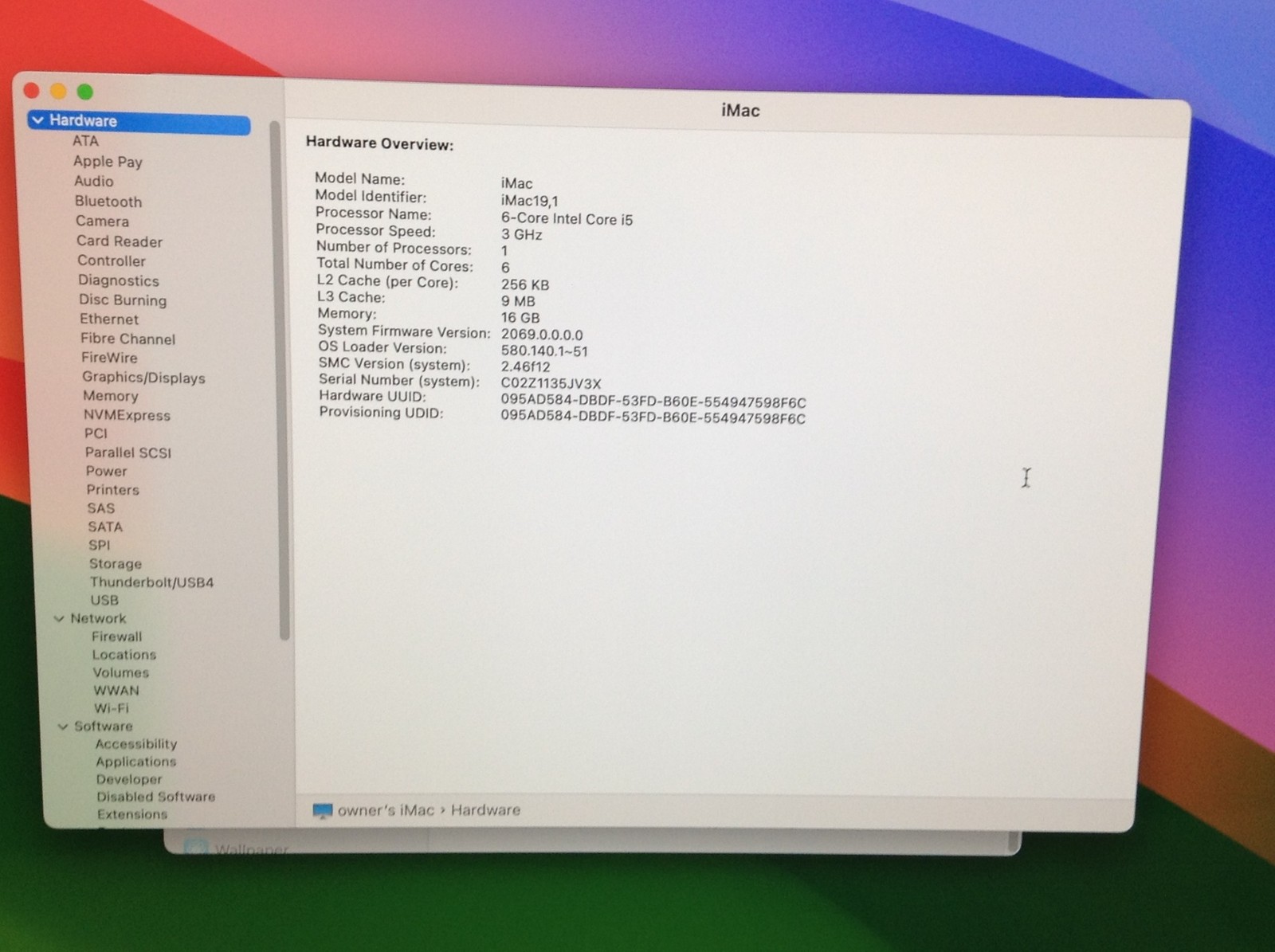Open the USB entry
The width and height of the screenshot is (1275, 952).
click(x=104, y=600)
